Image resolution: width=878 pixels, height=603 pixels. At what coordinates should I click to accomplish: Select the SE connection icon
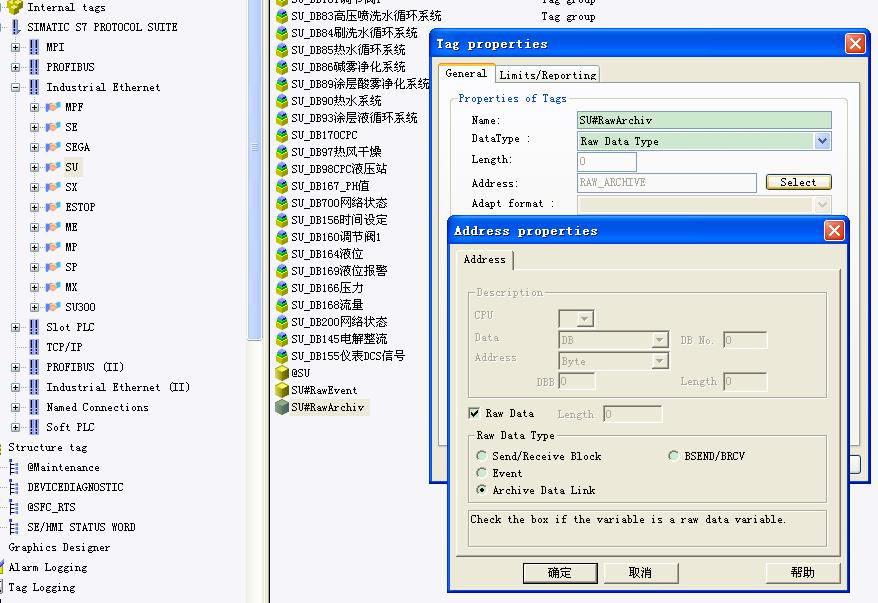(x=53, y=127)
